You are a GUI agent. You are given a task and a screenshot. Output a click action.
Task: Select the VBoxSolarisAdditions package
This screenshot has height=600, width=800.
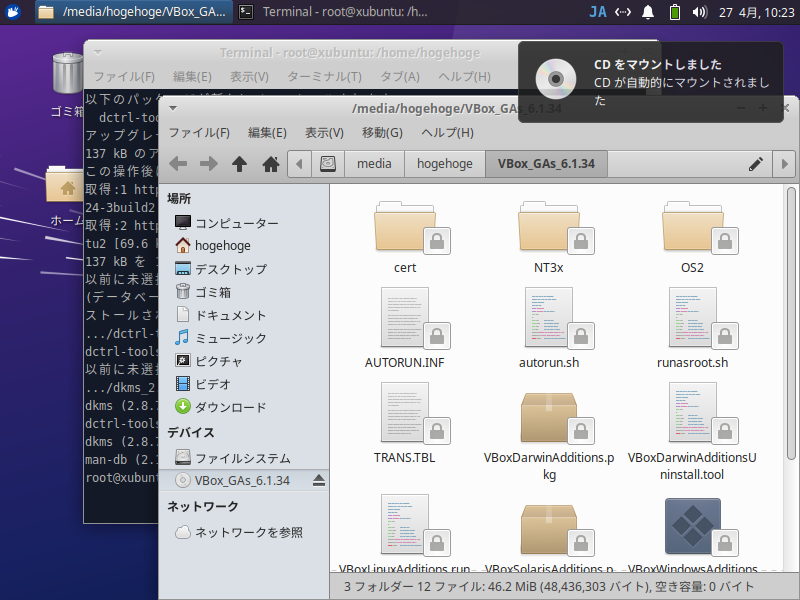point(549,536)
